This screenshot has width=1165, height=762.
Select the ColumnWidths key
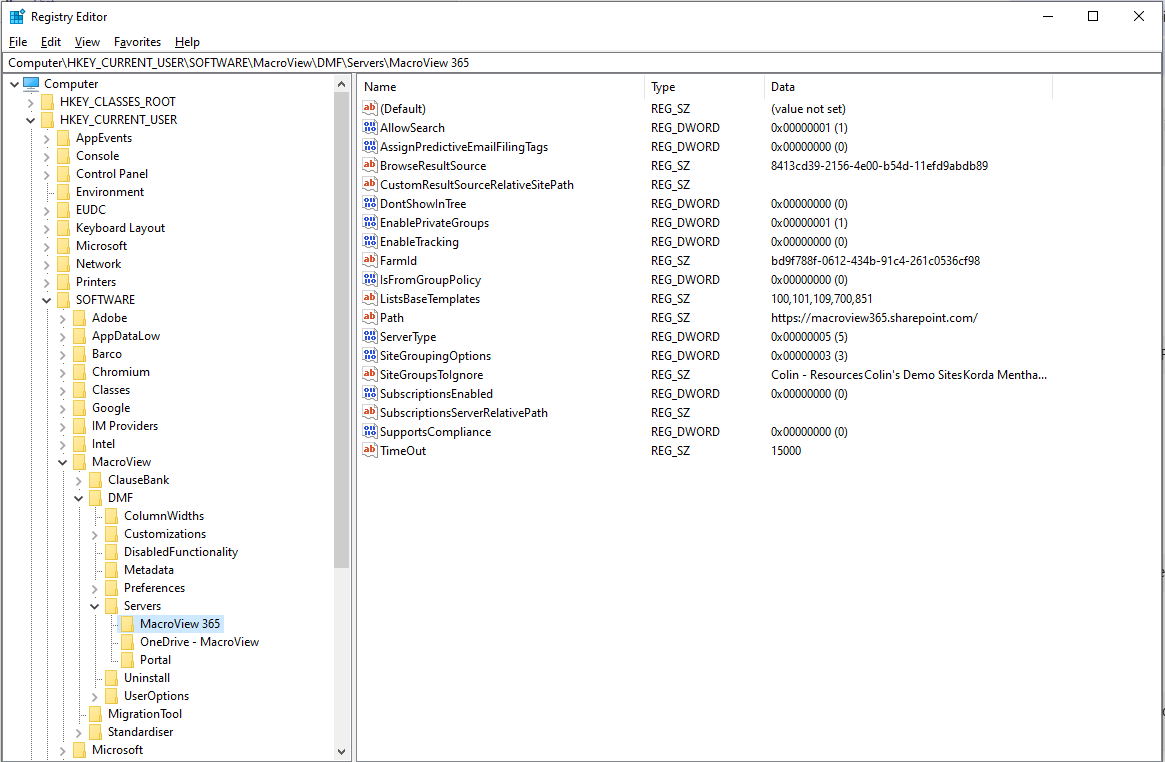coord(164,515)
